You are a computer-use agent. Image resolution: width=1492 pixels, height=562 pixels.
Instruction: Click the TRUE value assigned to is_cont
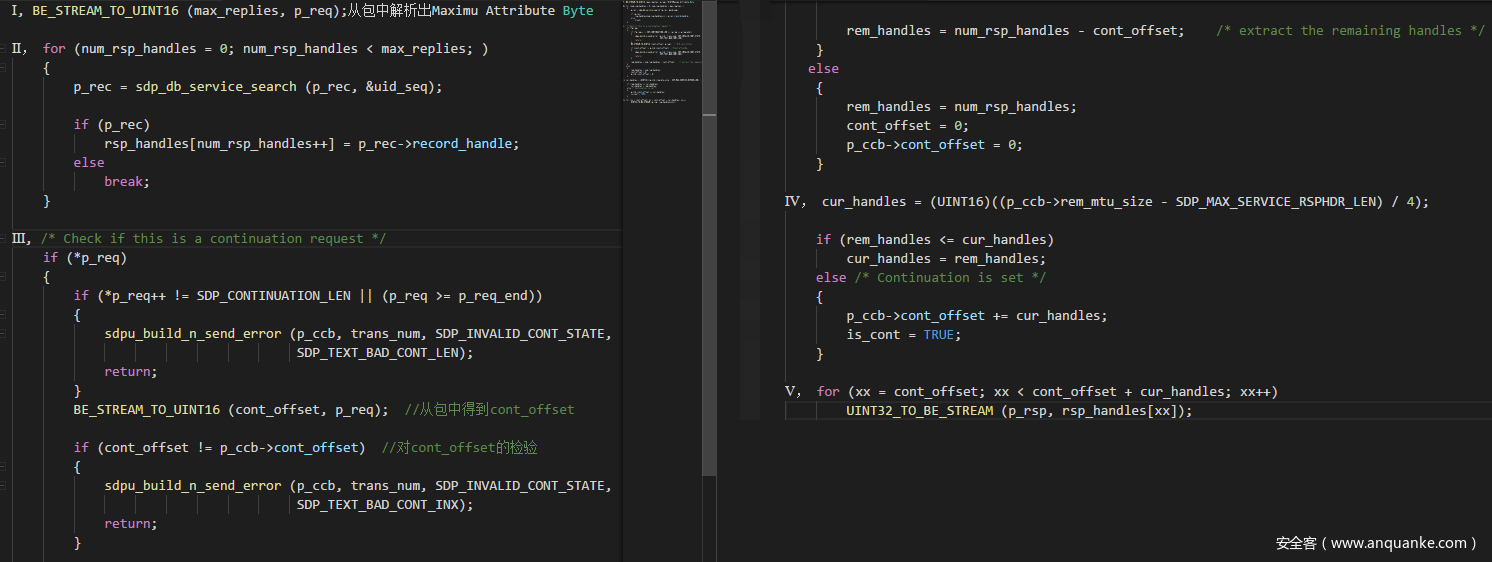pyautogui.click(x=938, y=335)
